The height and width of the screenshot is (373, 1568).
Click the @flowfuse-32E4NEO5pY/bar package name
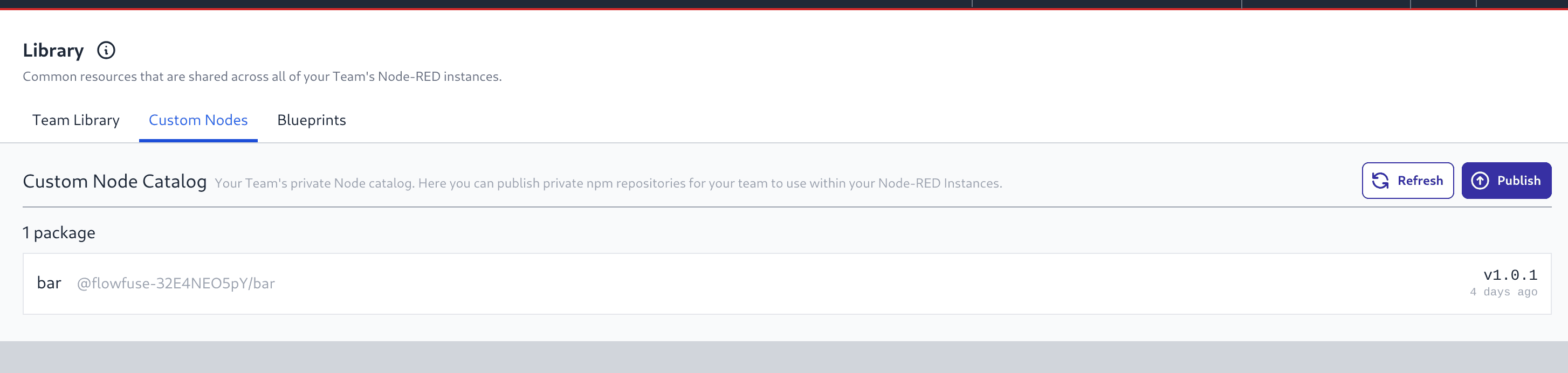click(x=176, y=283)
